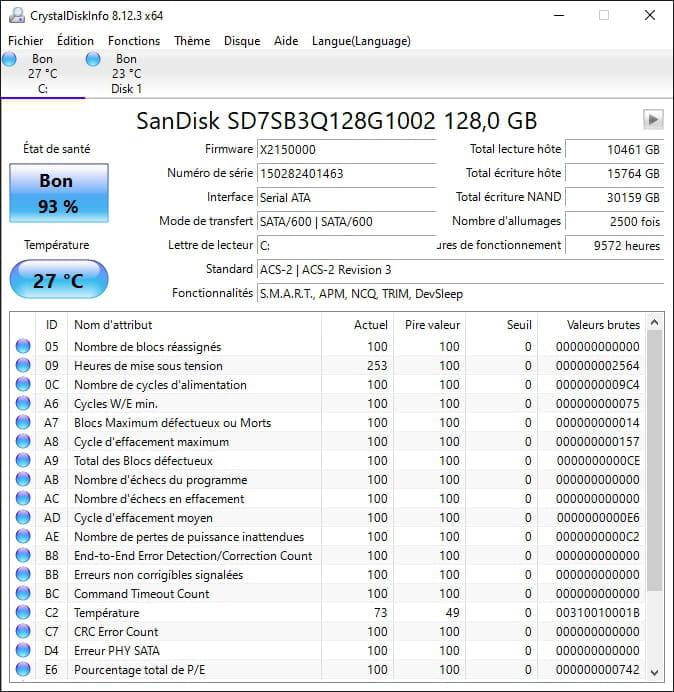The image size is (674, 692).
Task: Click the Valeurs brutes column header
Action: pyautogui.click(x=592, y=325)
